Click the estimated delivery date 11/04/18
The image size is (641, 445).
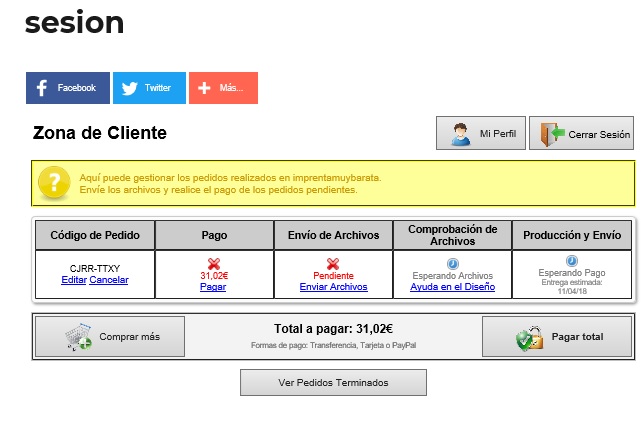pos(572,291)
